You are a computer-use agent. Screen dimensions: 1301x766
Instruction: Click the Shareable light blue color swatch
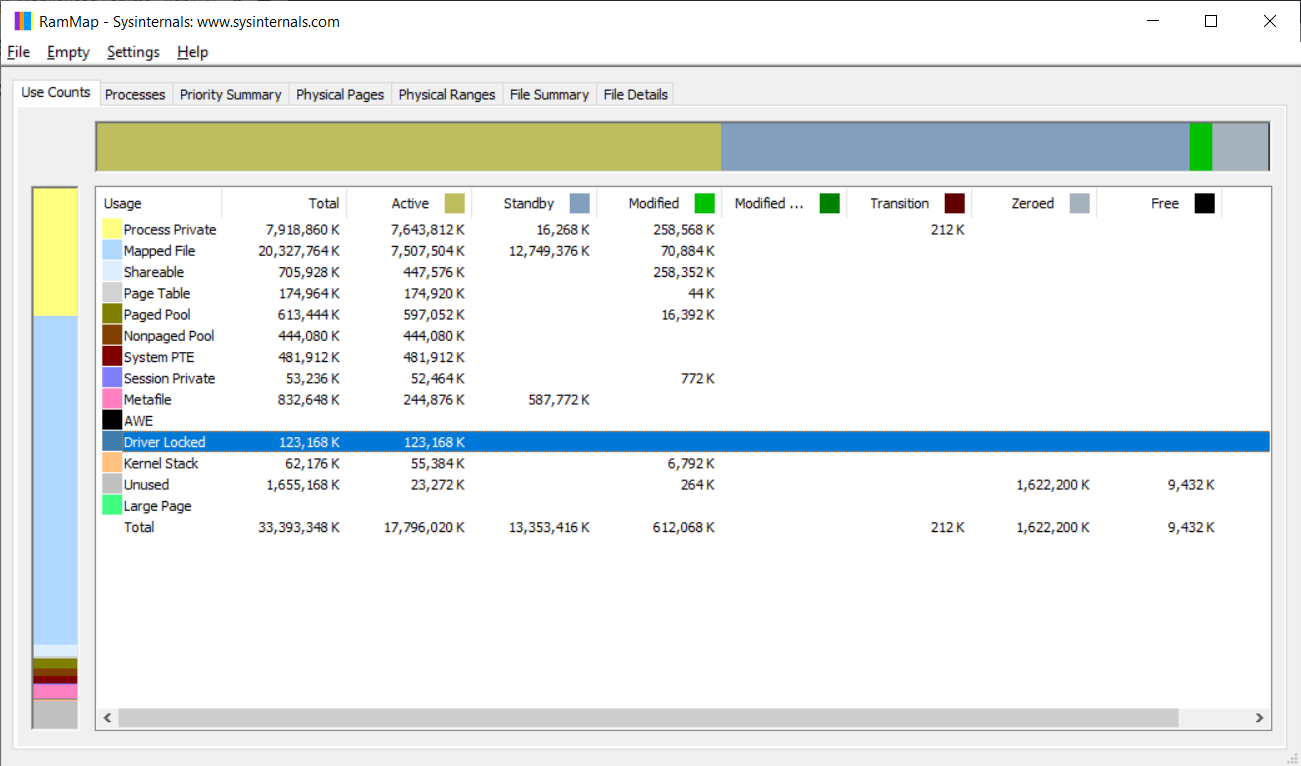[x=112, y=272]
